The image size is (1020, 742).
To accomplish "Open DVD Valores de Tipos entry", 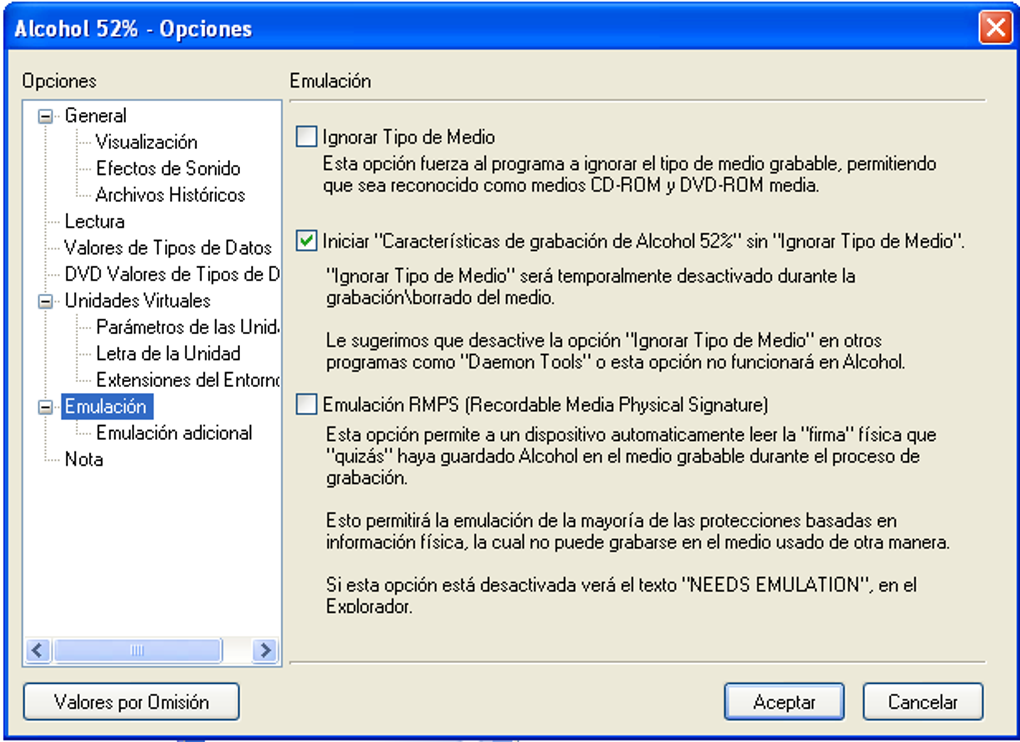I will 171,274.
